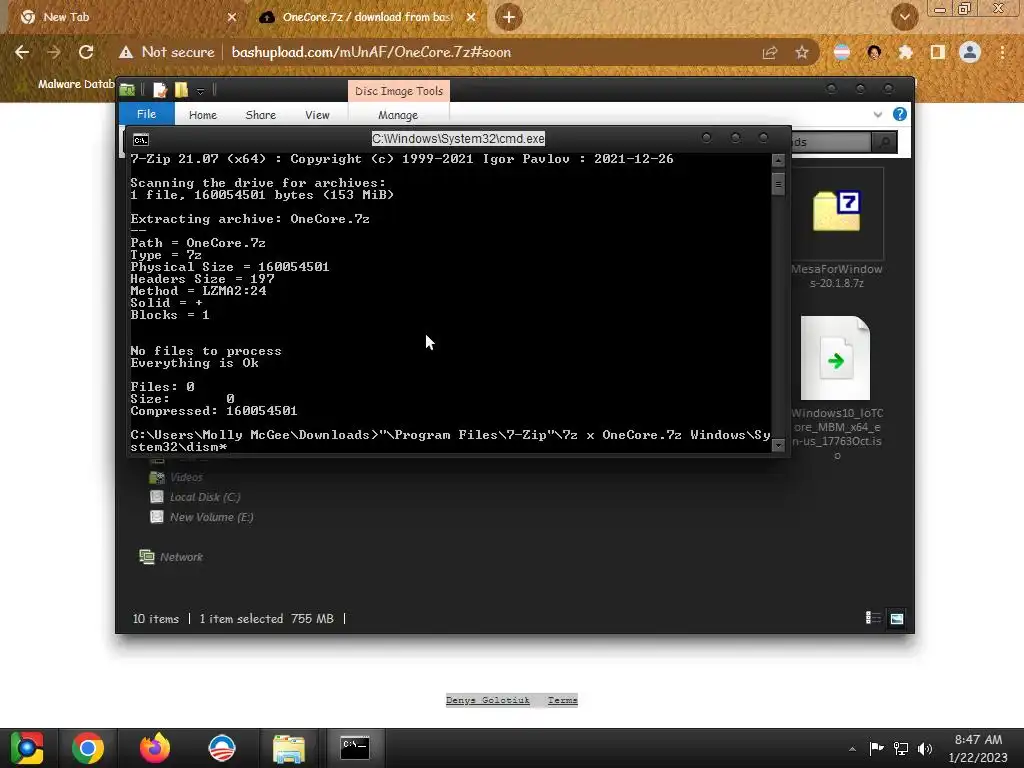
Task: Click Explorer quick access new folder icon
Action: (x=181, y=90)
